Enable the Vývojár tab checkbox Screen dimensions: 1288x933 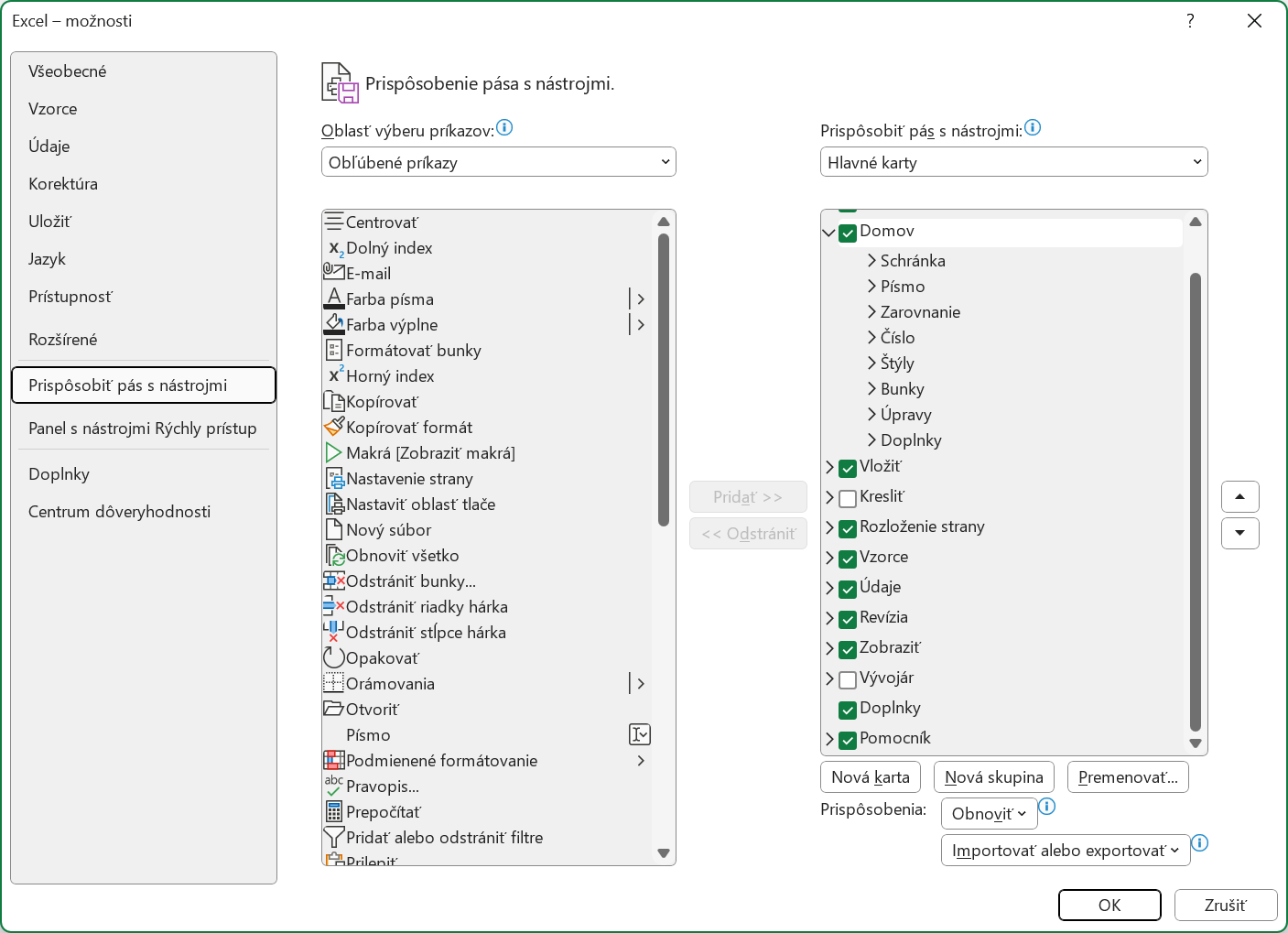pos(848,679)
